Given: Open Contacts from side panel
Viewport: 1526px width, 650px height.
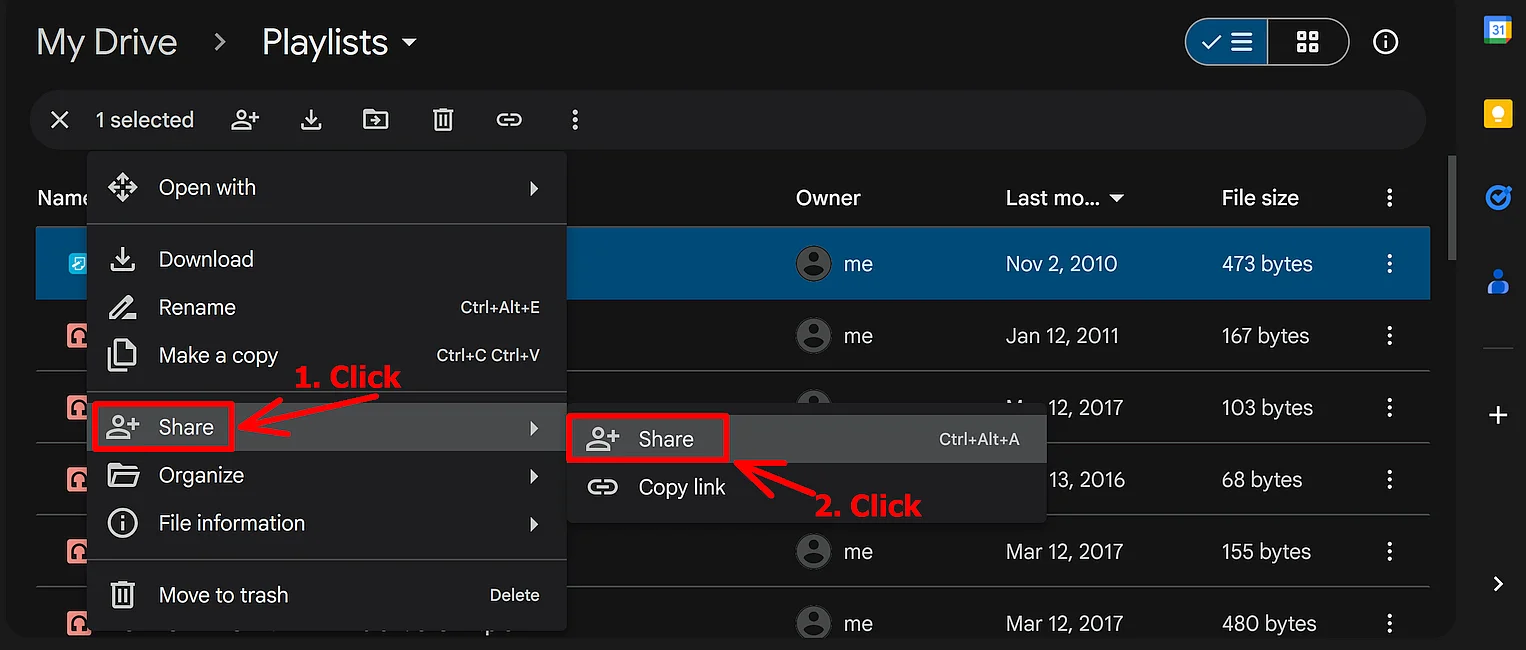Looking at the screenshot, I should (x=1497, y=282).
